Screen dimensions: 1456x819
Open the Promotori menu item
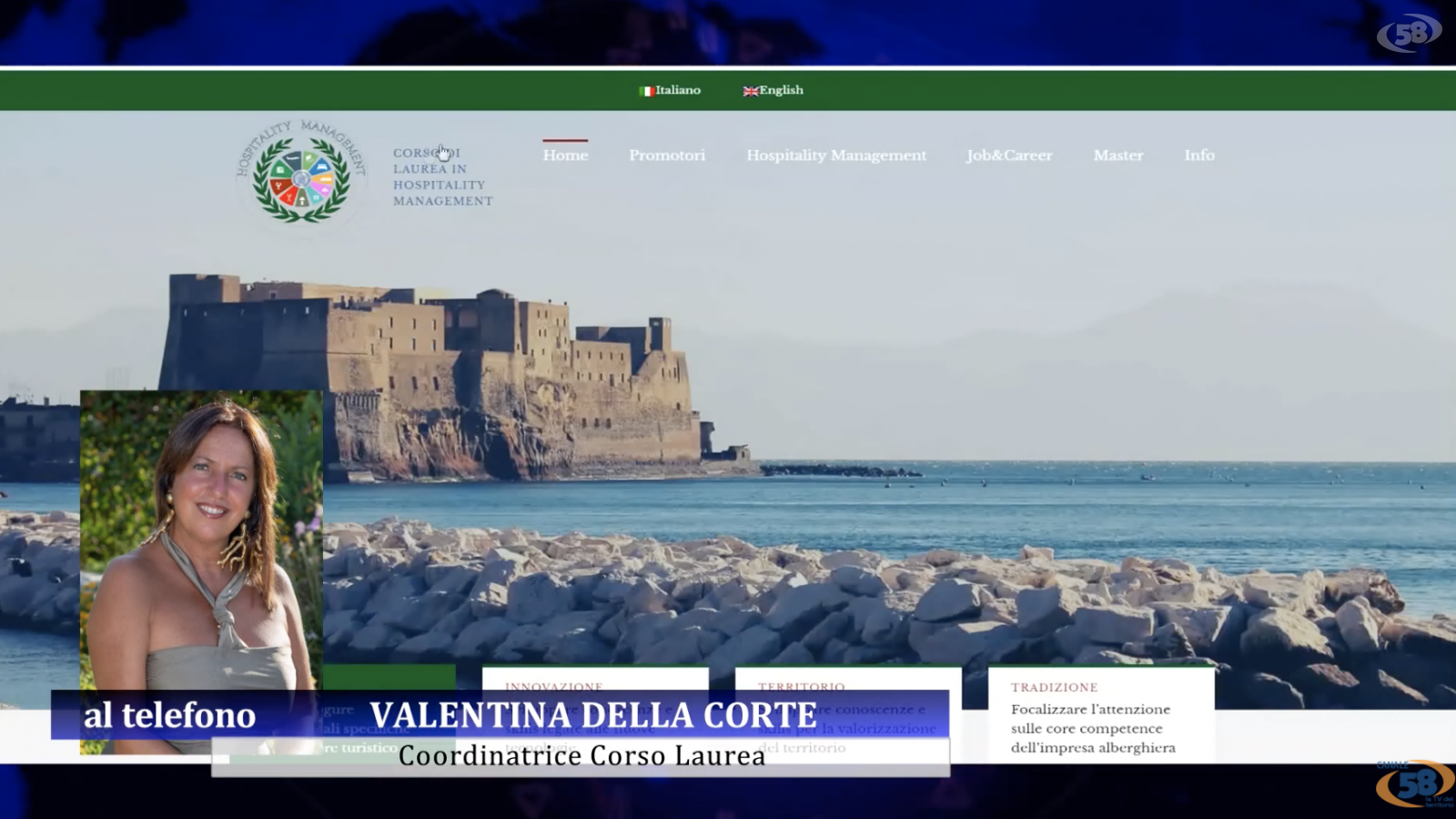667,155
